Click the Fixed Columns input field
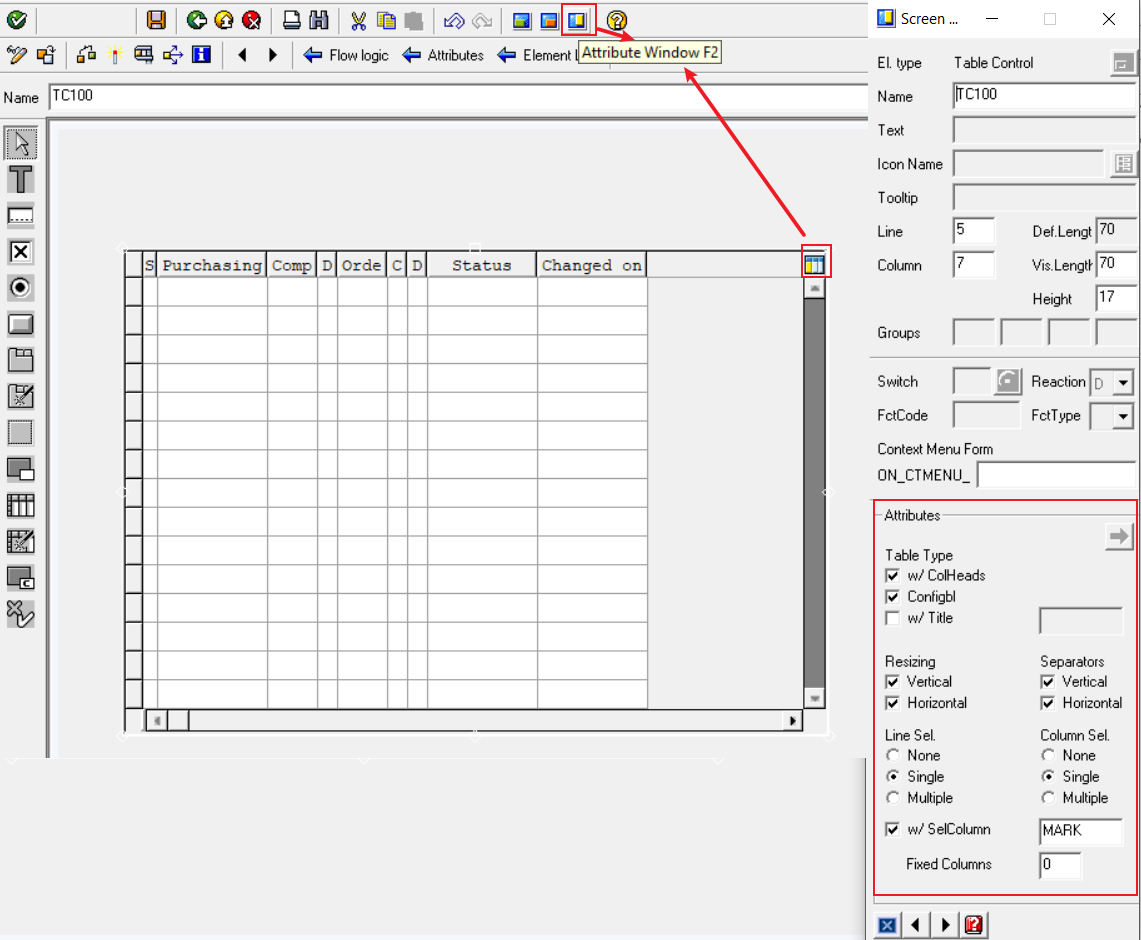The width and height of the screenshot is (1141, 940). click(x=1060, y=864)
